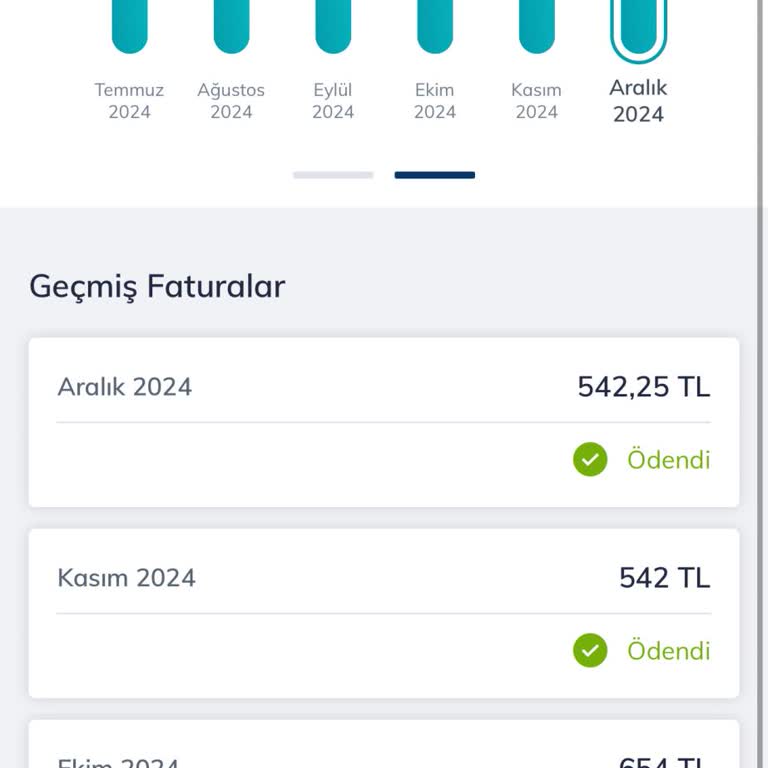Click the green checkmark for Aralık 2024

coord(590,460)
